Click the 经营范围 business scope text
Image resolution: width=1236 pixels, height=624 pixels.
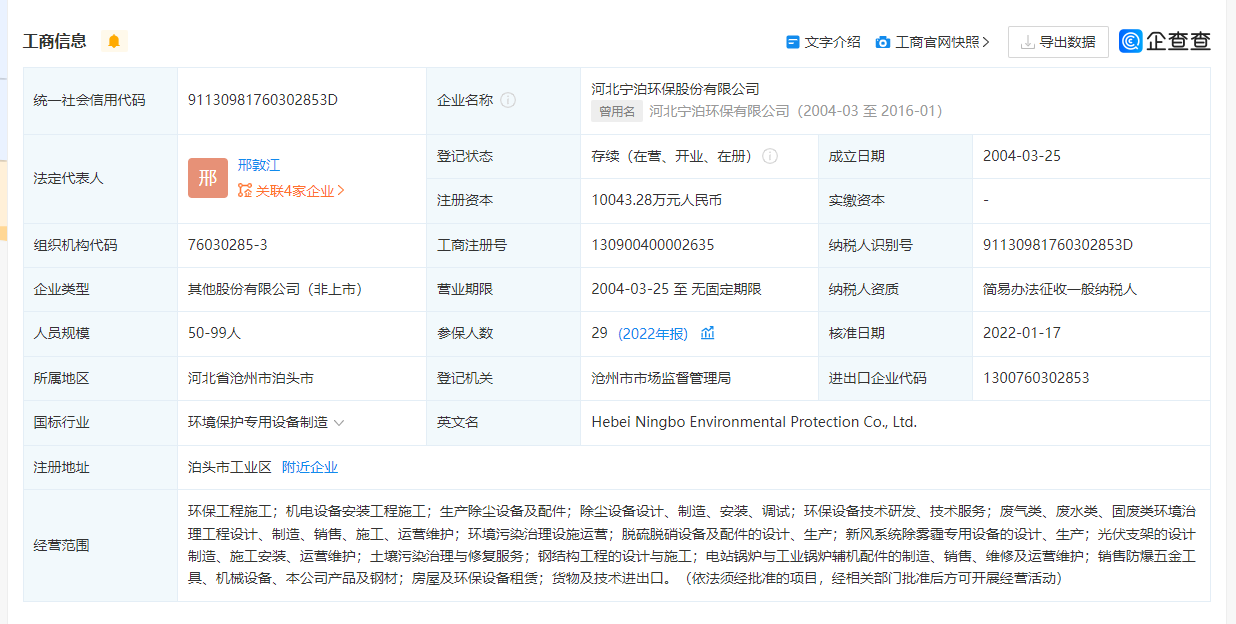691,545
